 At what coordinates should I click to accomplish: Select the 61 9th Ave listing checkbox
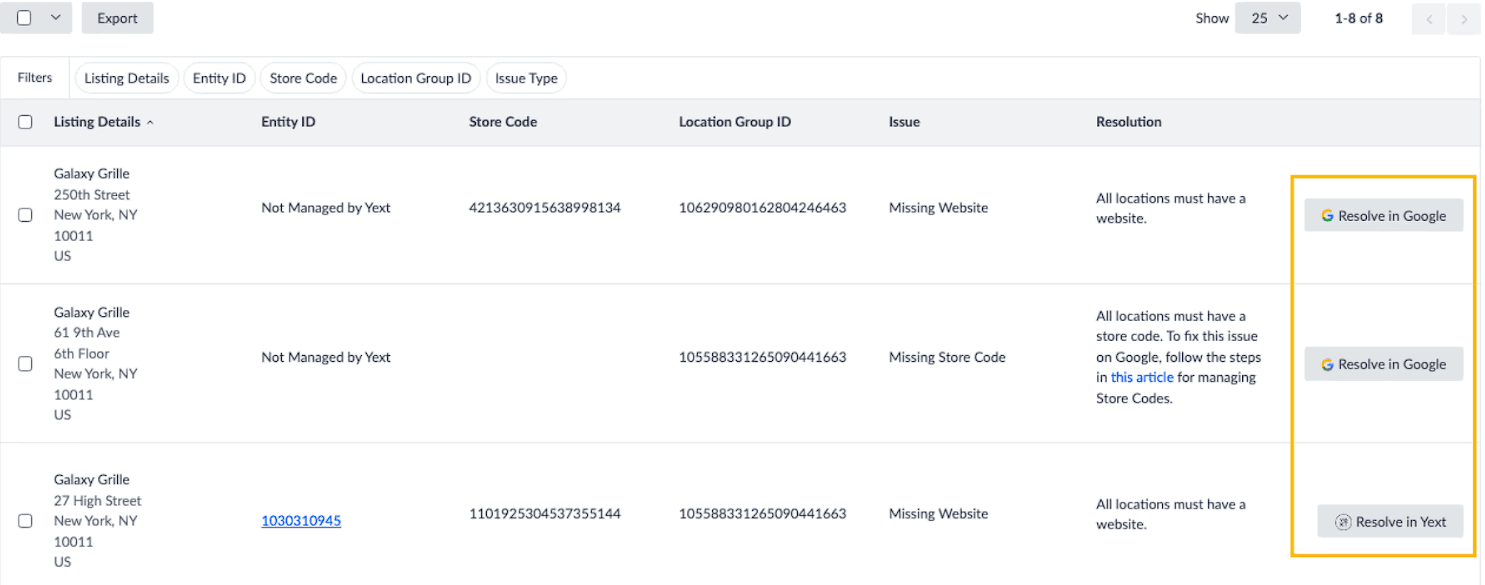pyautogui.click(x=25, y=364)
